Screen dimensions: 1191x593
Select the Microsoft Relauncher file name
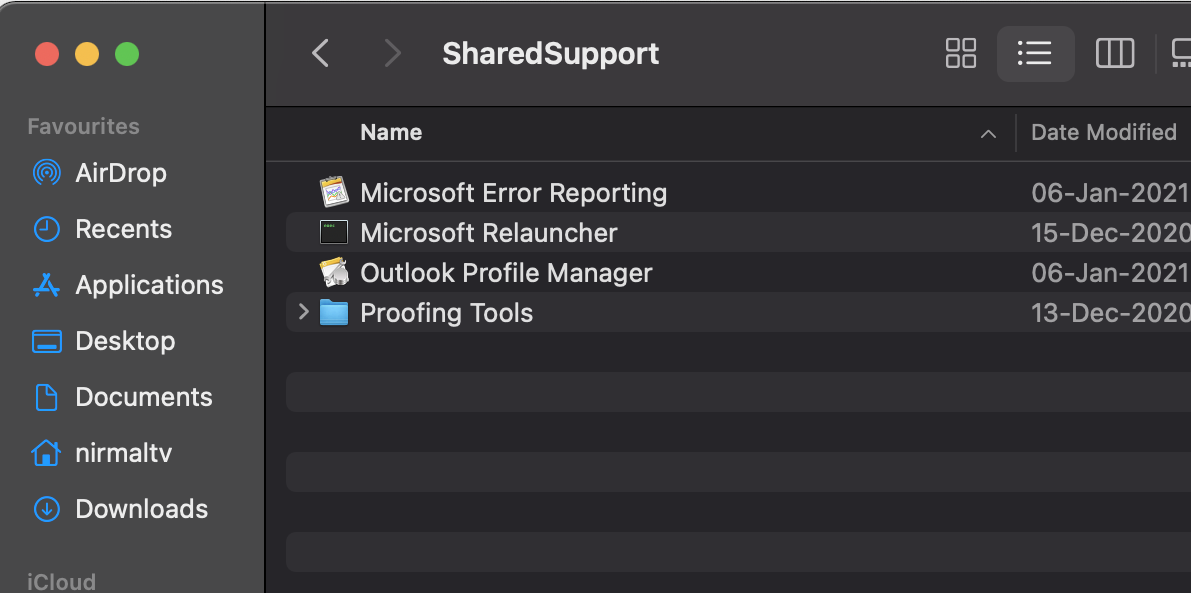tap(488, 232)
